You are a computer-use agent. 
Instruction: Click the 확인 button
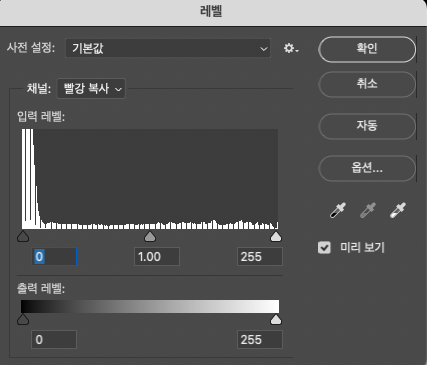point(367,49)
